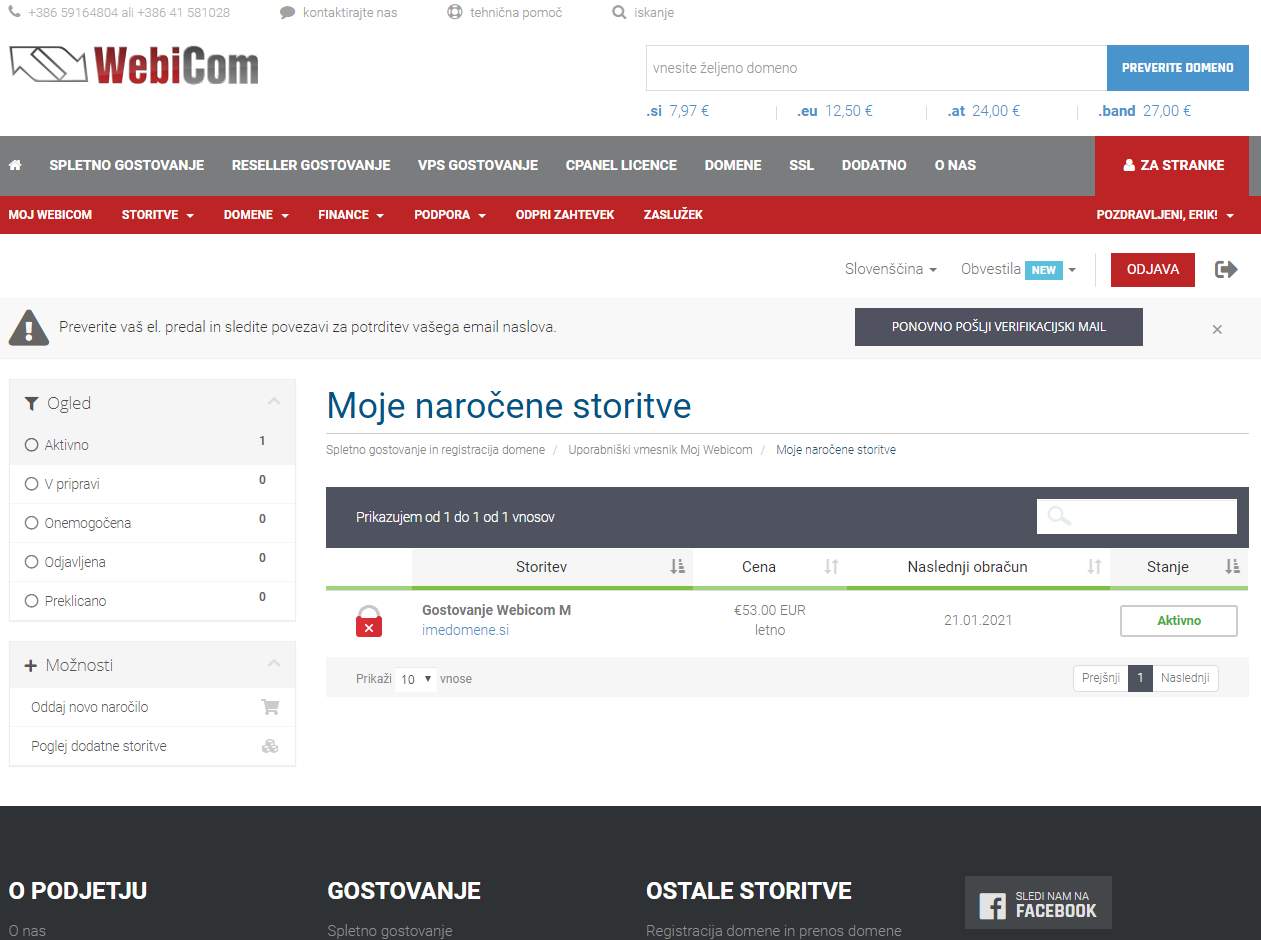Click the cubes icon for additional services
The width and height of the screenshot is (1261, 940).
point(270,746)
